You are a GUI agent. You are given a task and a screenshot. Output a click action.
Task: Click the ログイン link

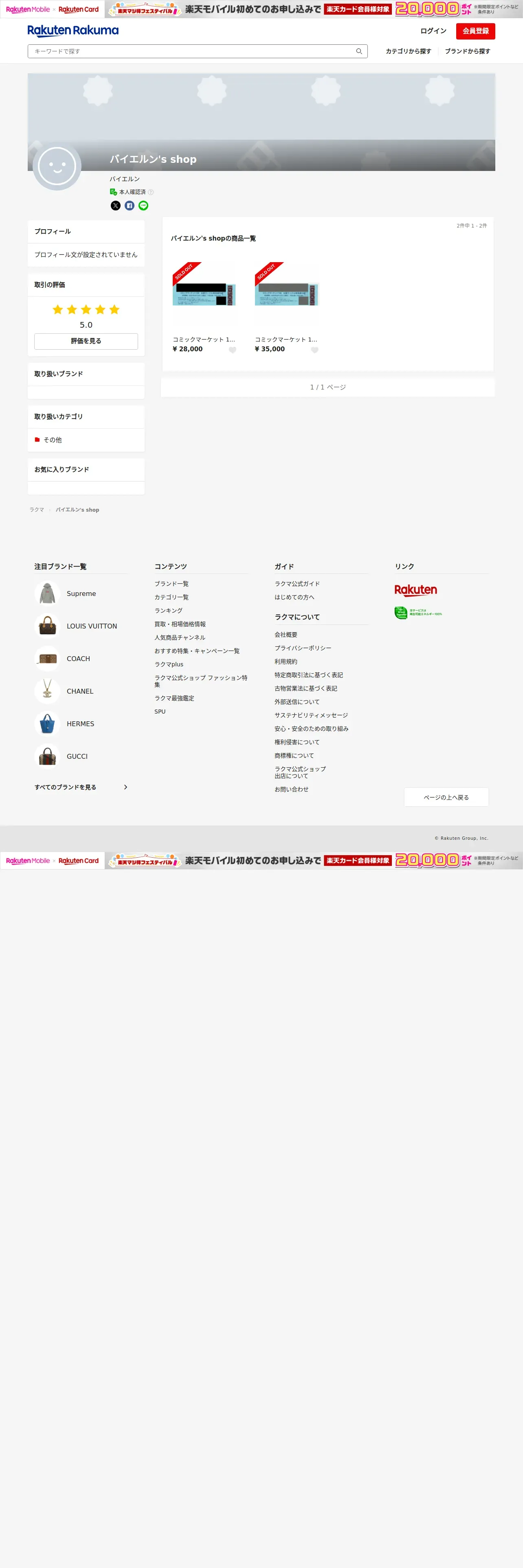[x=433, y=31]
